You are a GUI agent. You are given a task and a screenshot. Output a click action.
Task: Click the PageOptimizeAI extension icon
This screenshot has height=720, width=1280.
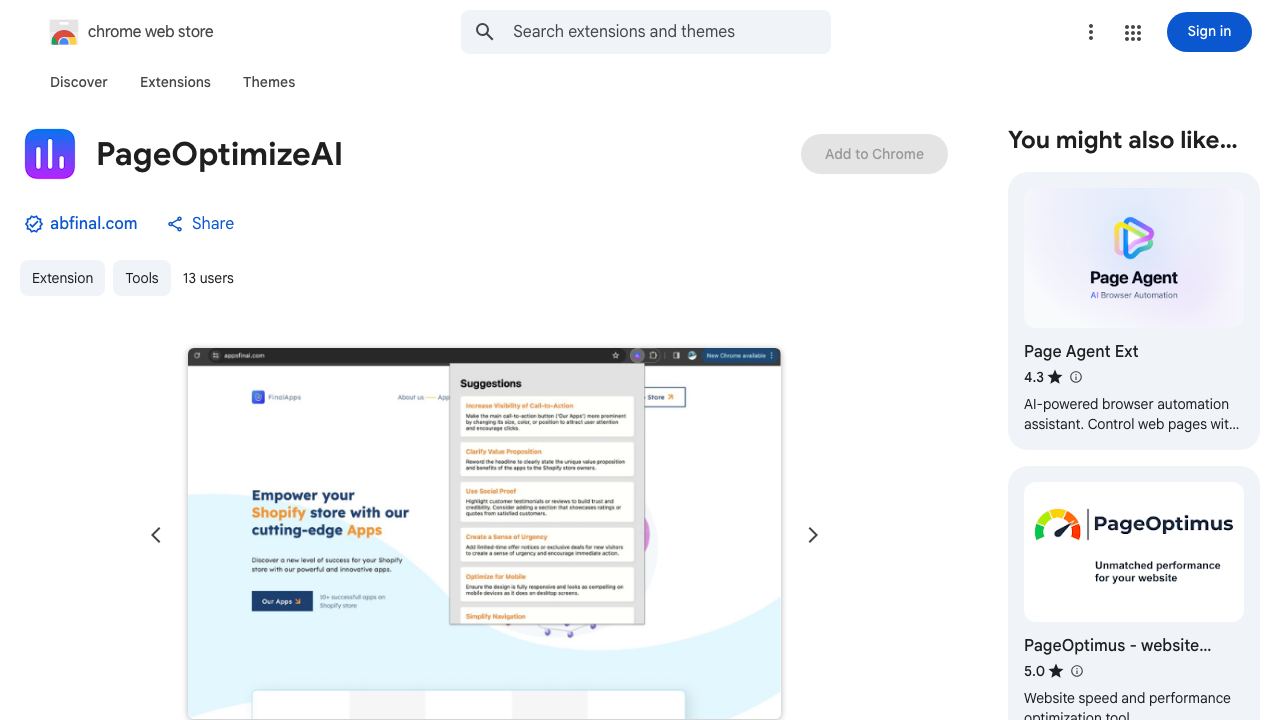(x=50, y=154)
